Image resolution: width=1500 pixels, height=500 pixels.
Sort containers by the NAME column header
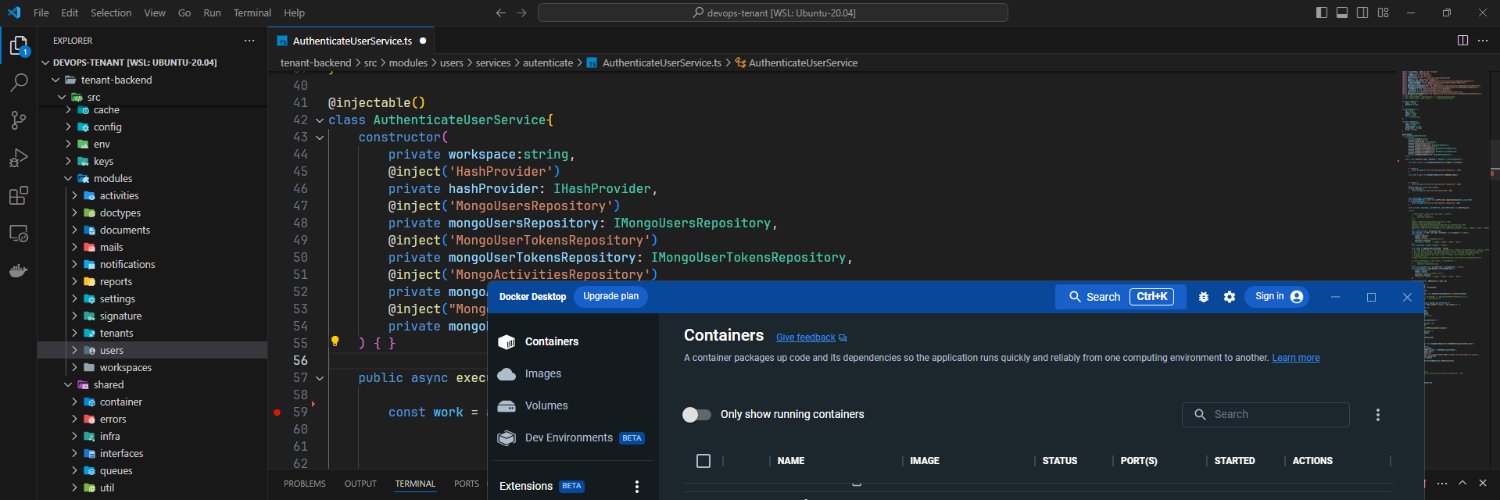(790, 461)
